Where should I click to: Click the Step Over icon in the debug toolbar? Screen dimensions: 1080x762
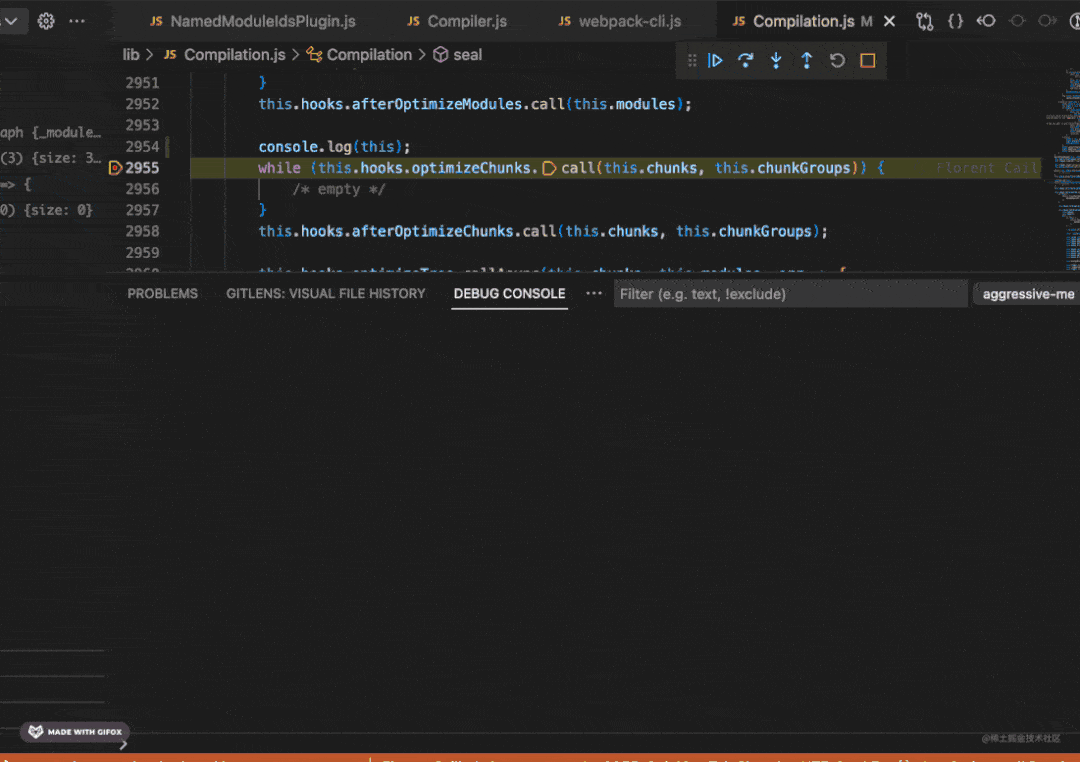(746, 60)
